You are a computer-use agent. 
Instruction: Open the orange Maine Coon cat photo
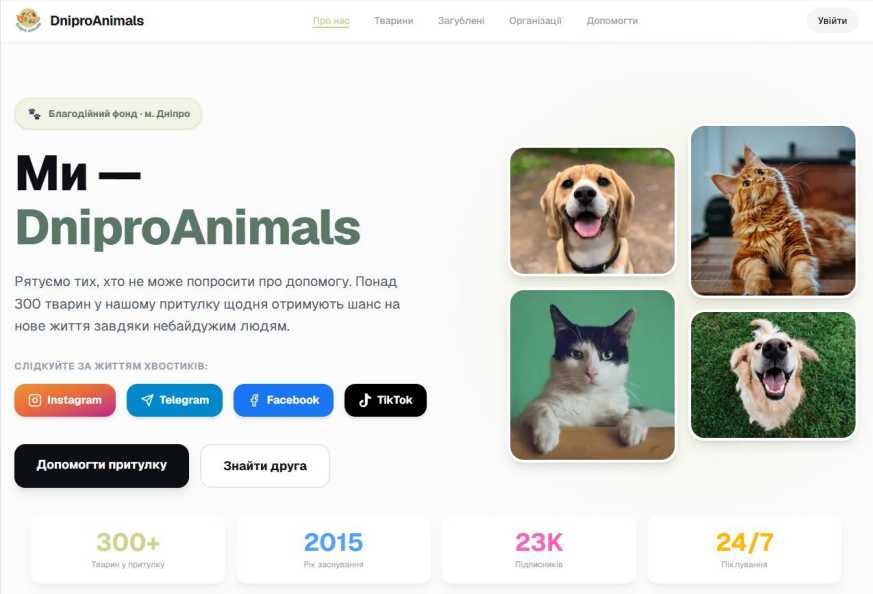click(x=773, y=210)
